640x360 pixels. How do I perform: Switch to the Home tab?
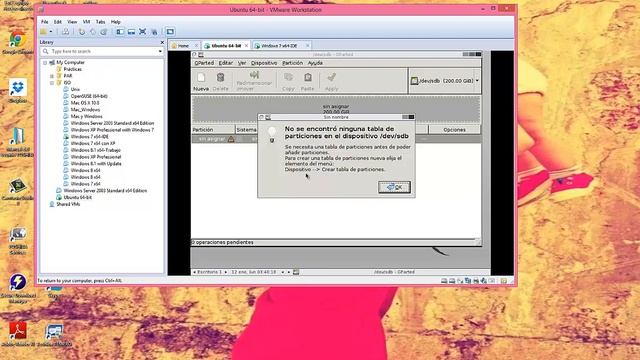[184, 46]
